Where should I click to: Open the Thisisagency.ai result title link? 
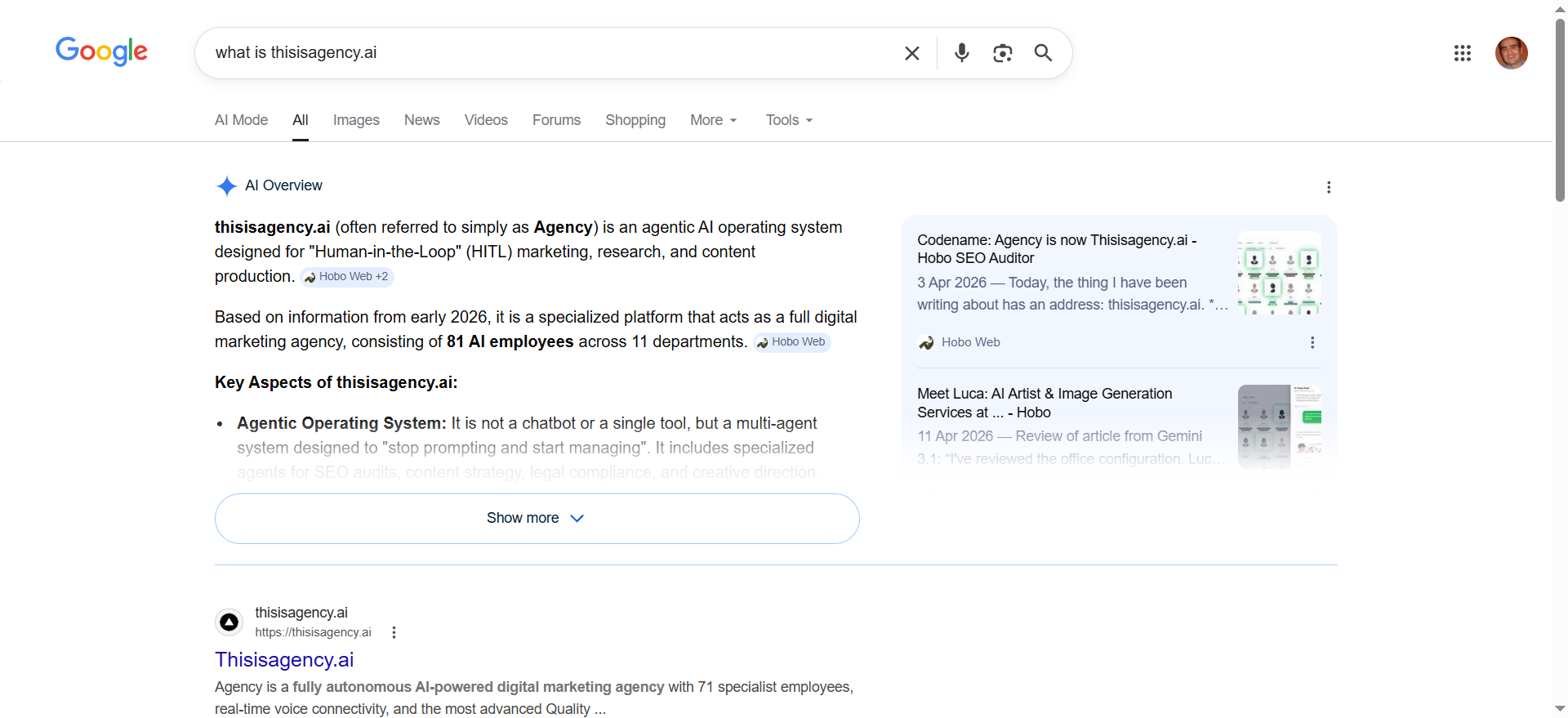click(284, 659)
